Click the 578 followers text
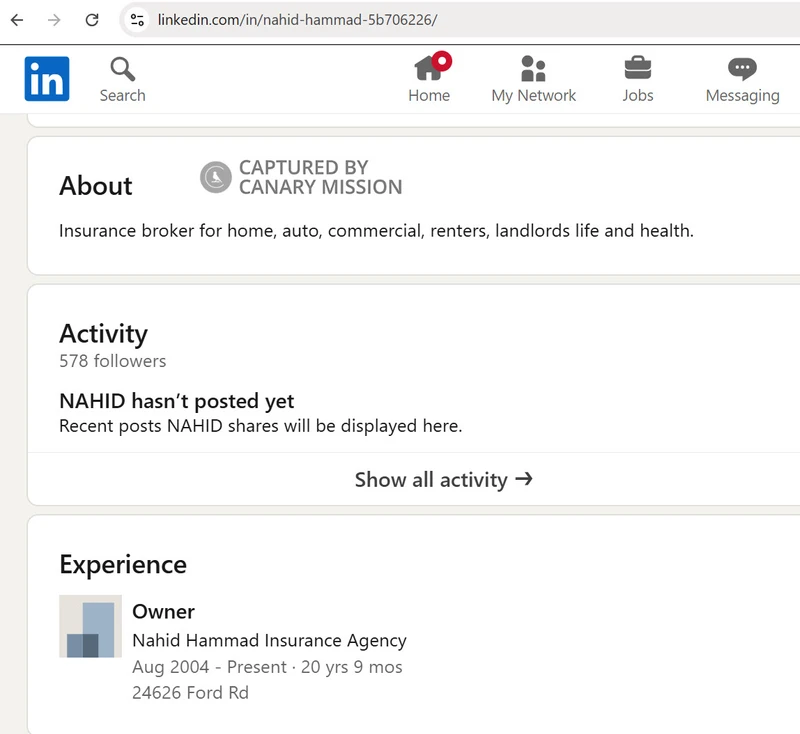Image resolution: width=800 pixels, height=734 pixels. click(x=113, y=361)
